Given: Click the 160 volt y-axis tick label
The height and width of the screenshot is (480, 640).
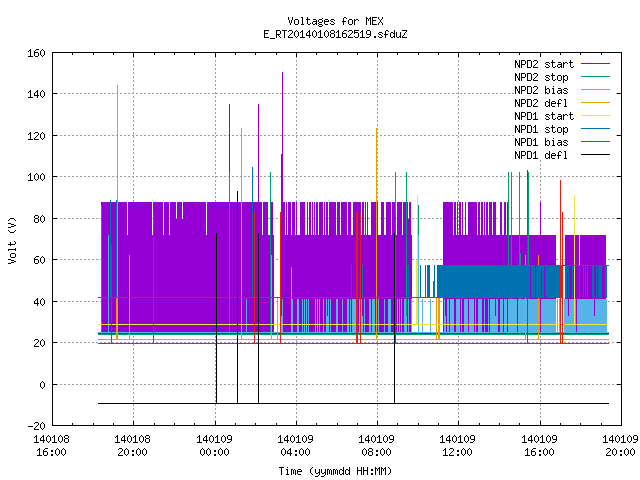Looking at the screenshot, I should coord(36,53).
